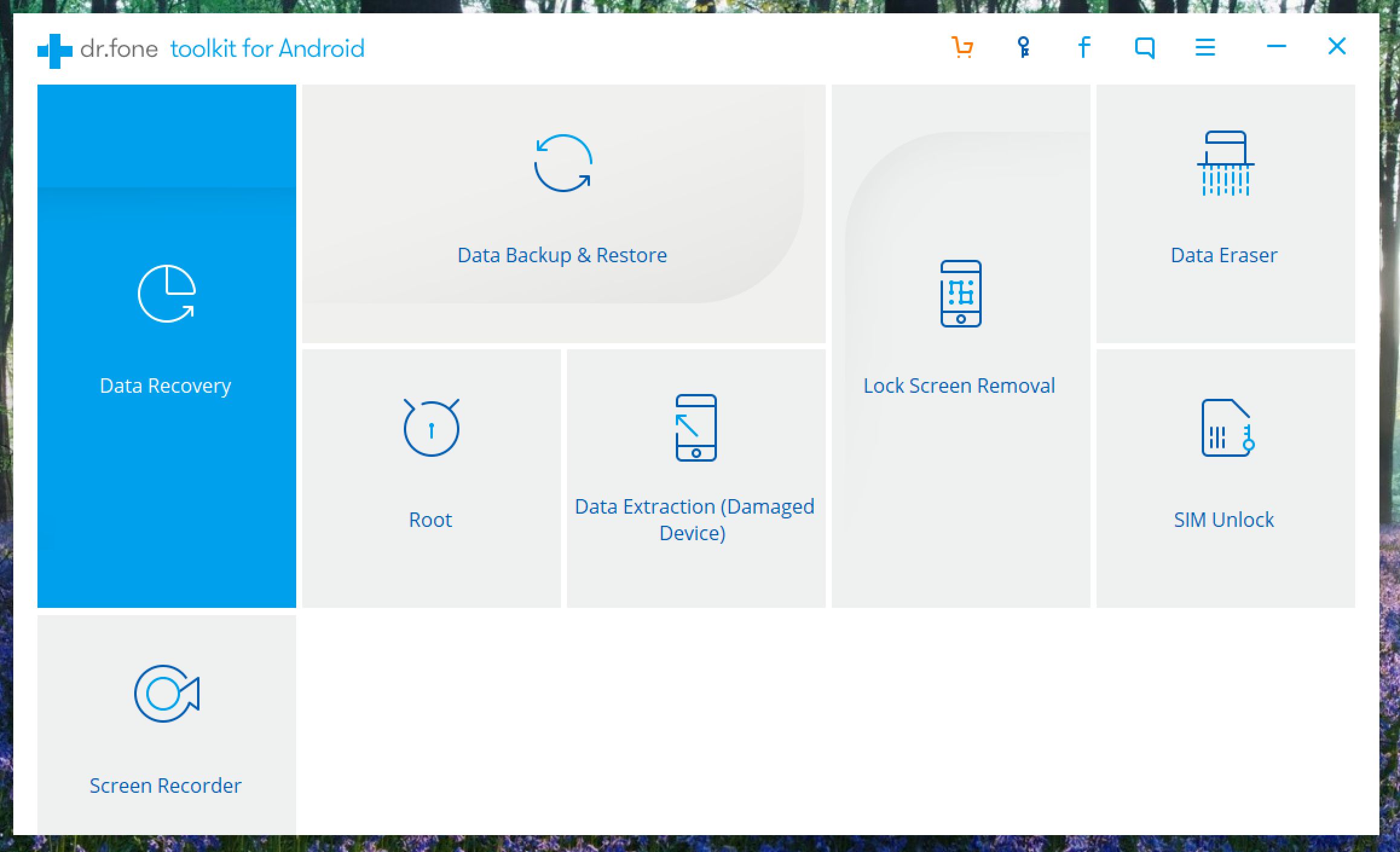The image size is (1400, 852).
Task: Open the Root label
Action: [430, 520]
